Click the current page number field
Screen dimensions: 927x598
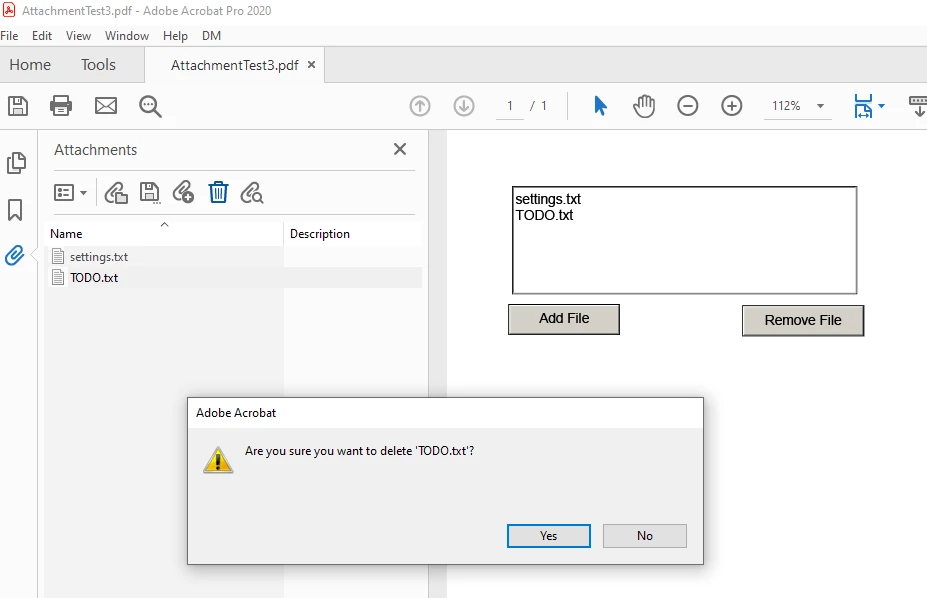pyautogui.click(x=510, y=106)
